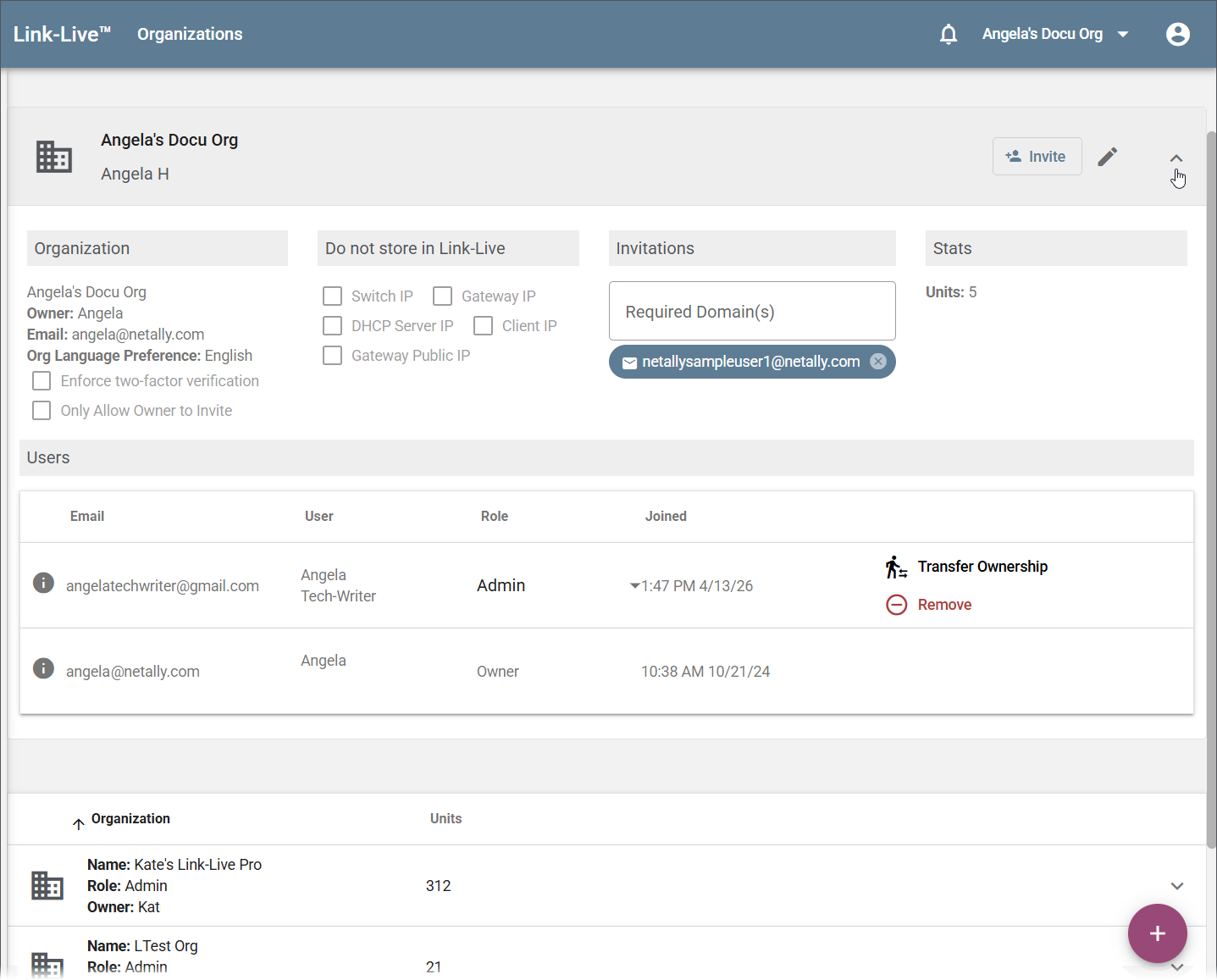Enable Enforce two-factor verification
Viewport: 1217px width, 980px height.
coord(41,381)
